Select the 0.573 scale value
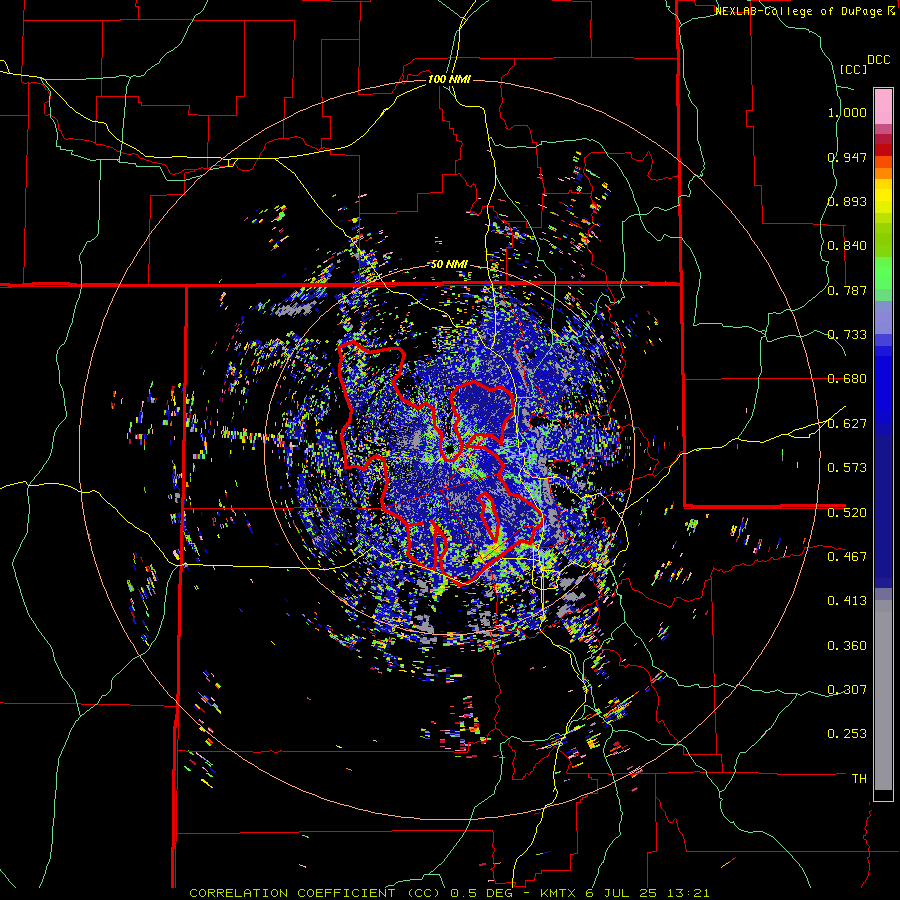Viewport: 900px width, 900px height. pyautogui.click(x=847, y=468)
